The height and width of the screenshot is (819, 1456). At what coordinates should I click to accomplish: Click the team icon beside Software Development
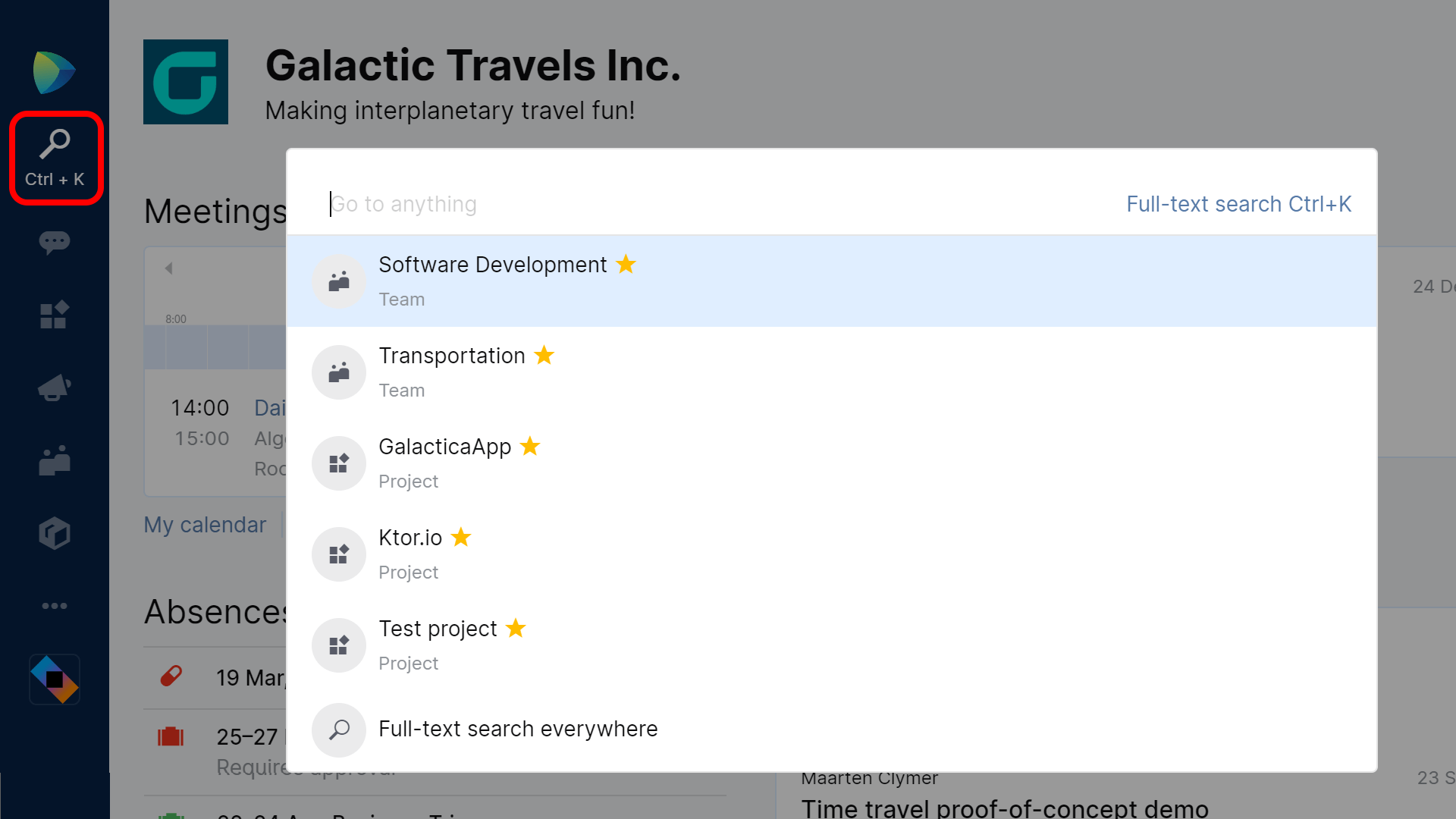click(339, 281)
